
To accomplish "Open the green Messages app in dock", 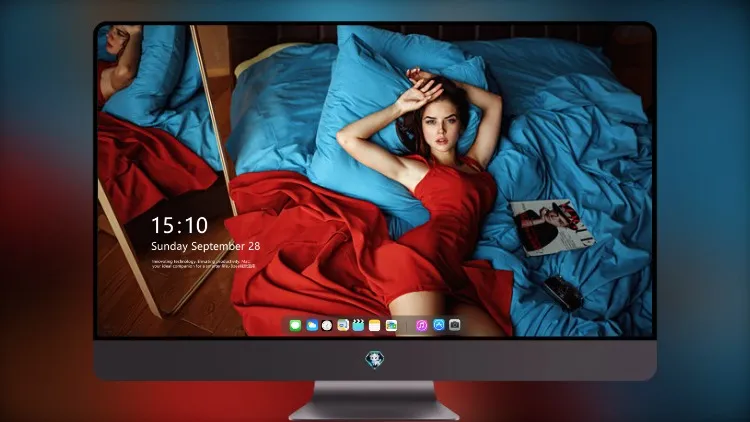I will 295,326.
